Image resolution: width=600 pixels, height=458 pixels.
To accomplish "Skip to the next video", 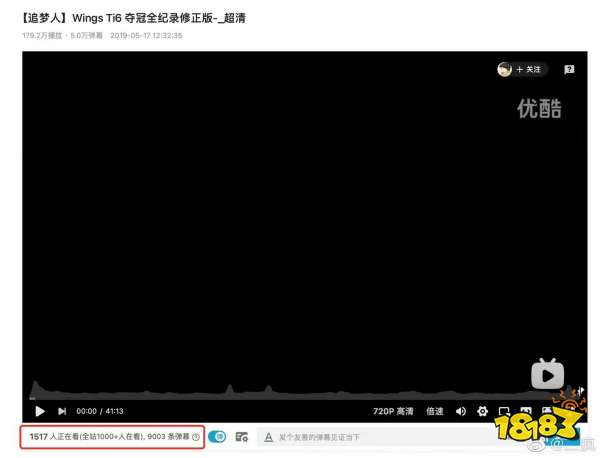I will click(x=62, y=411).
